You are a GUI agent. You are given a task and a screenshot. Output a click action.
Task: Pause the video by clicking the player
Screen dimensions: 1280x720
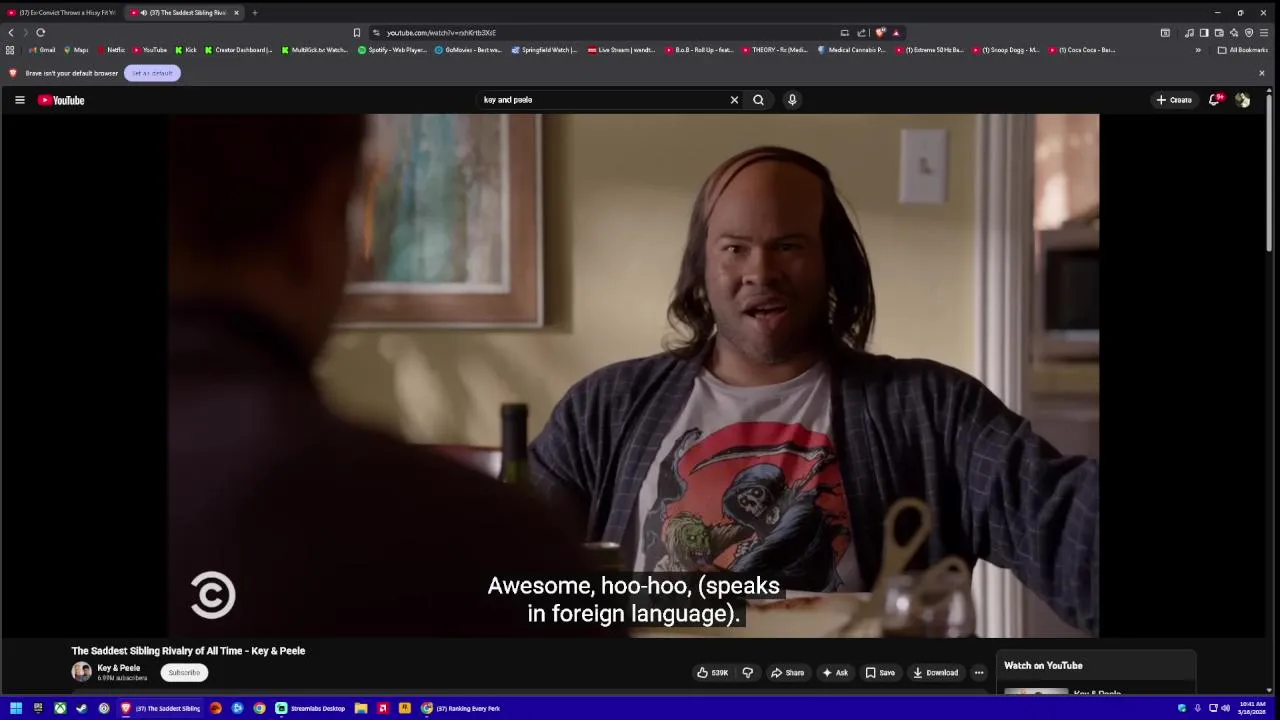(x=633, y=375)
